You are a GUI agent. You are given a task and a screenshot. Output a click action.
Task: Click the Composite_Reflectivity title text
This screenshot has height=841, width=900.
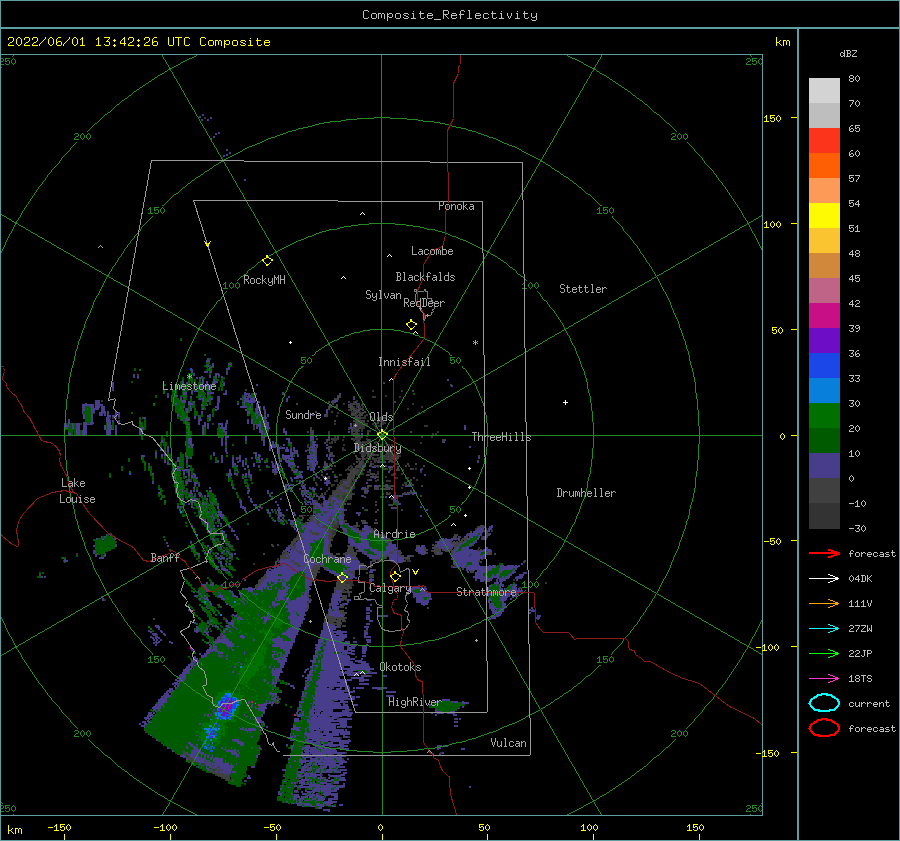click(449, 15)
